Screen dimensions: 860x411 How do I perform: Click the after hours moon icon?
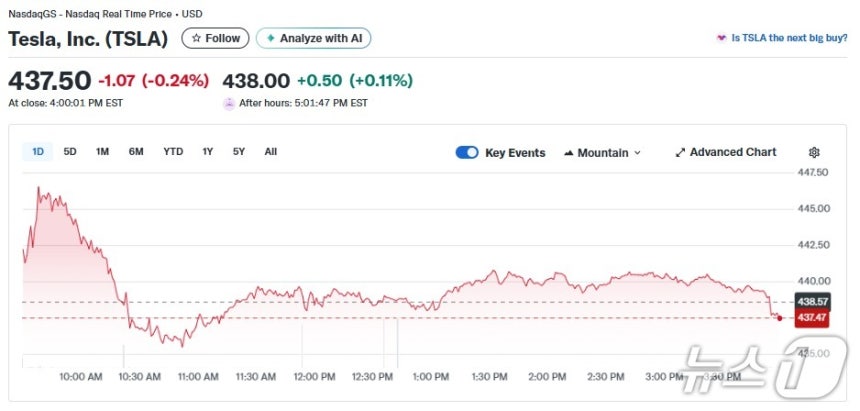[x=229, y=103]
